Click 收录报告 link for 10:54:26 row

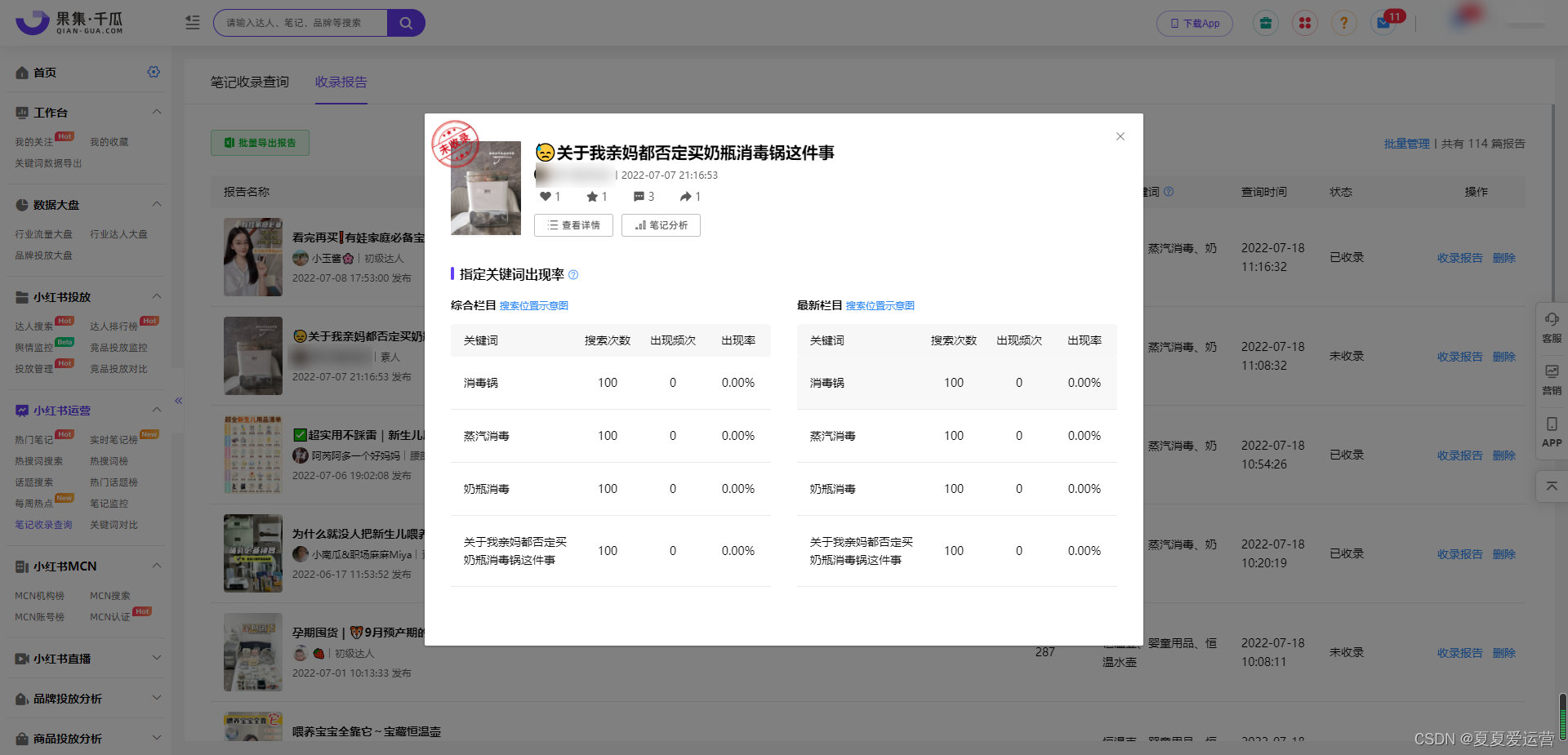click(1459, 455)
